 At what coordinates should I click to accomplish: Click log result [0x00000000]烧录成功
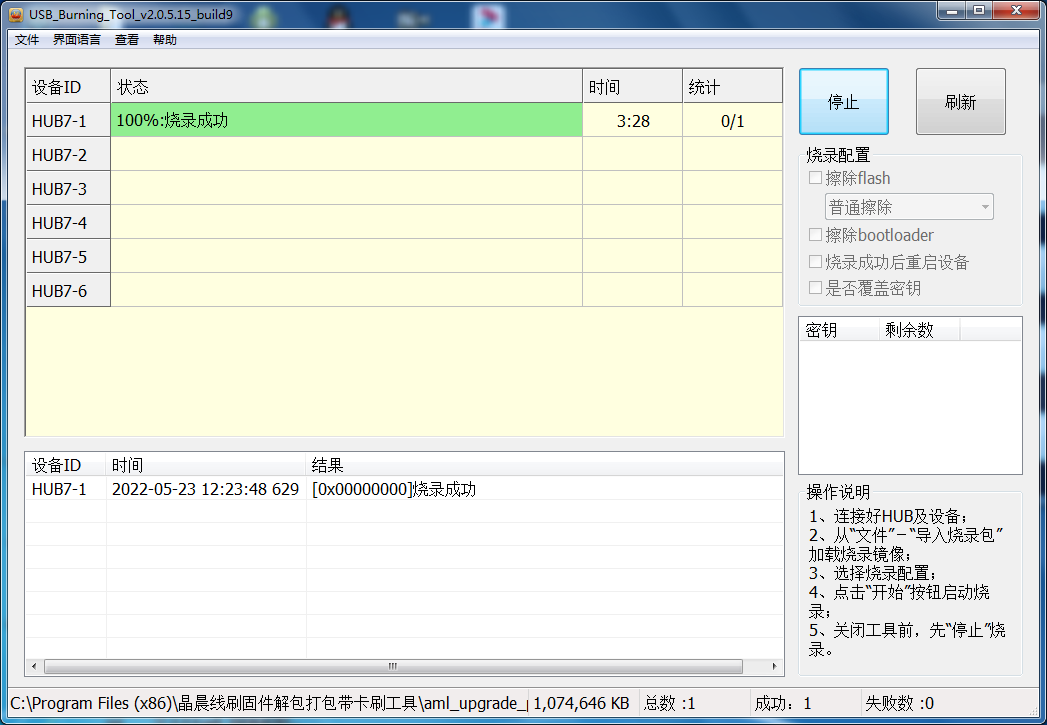pyautogui.click(x=394, y=489)
